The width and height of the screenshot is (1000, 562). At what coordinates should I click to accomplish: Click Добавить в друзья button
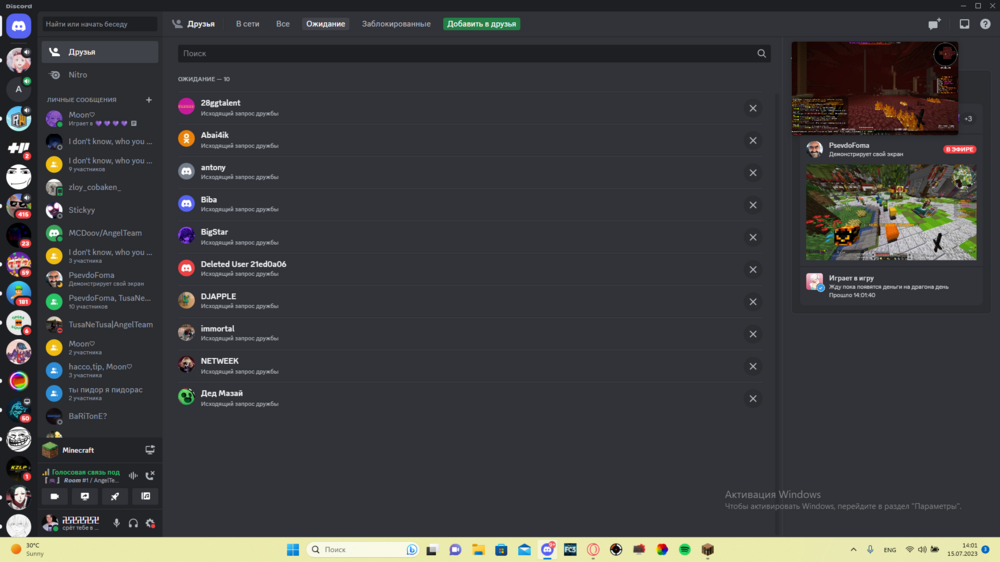(x=482, y=24)
